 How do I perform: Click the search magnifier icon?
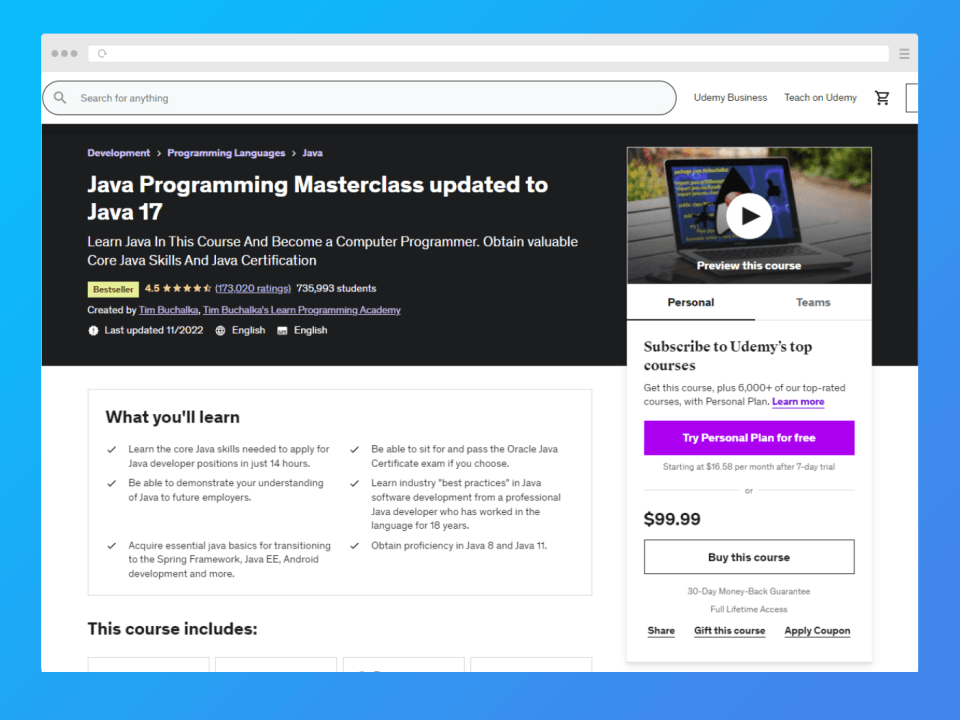point(60,97)
